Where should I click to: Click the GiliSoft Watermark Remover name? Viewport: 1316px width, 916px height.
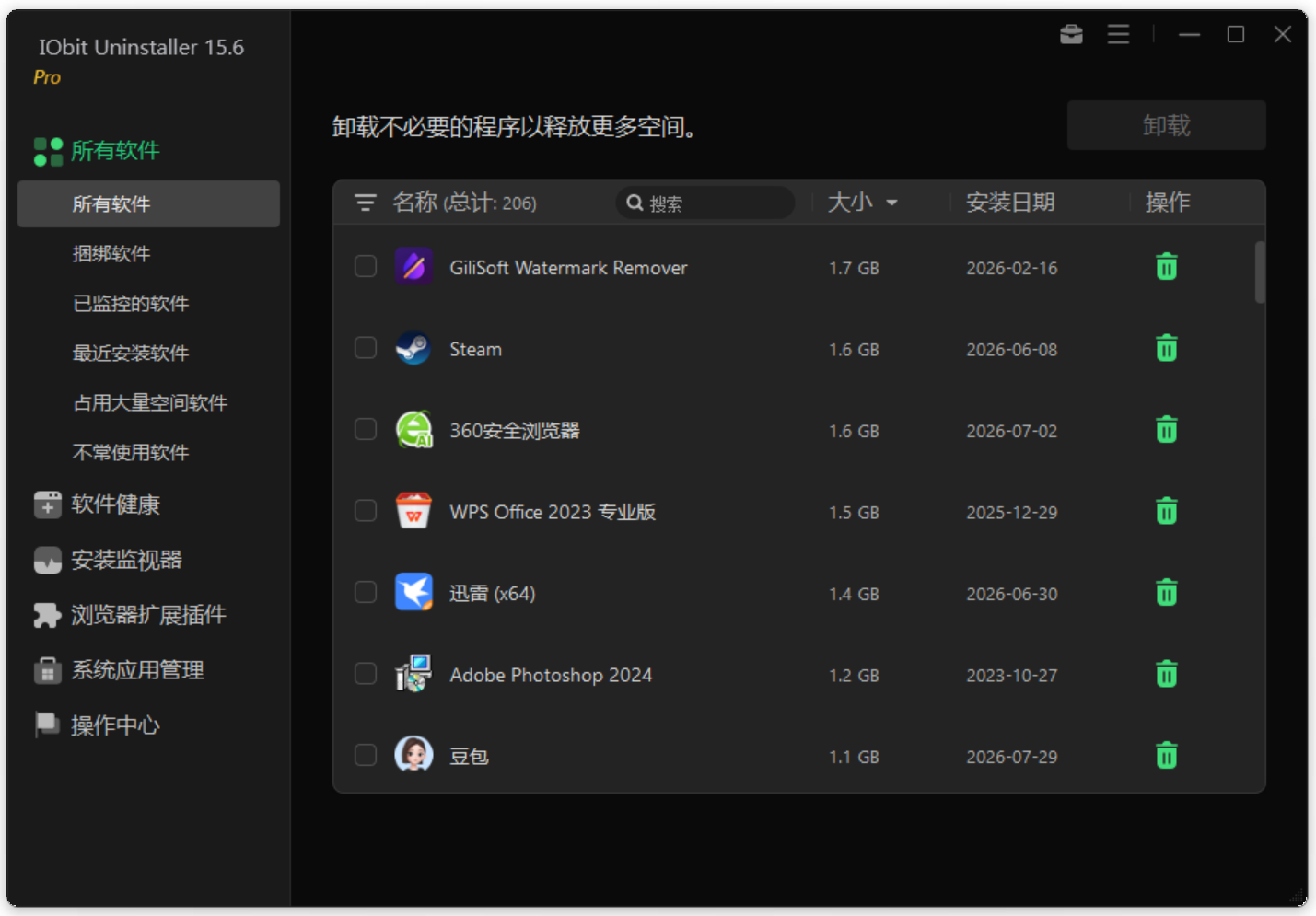click(568, 268)
